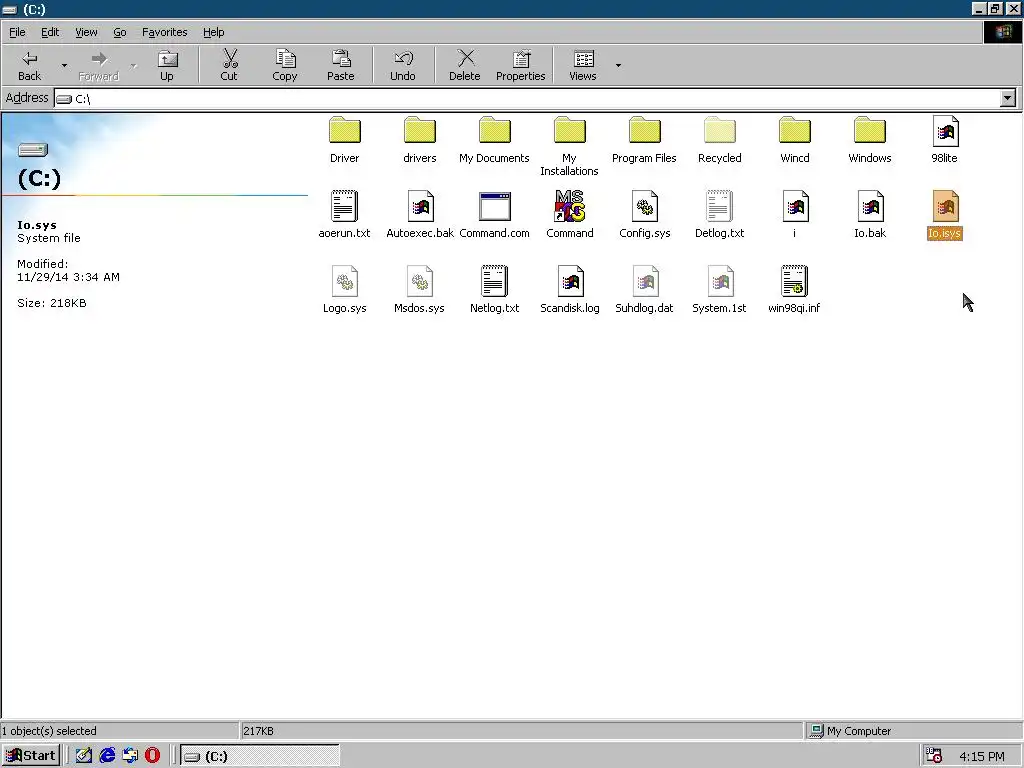Click the Paste toolbar button
Image resolution: width=1024 pixels, height=768 pixels.
pyautogui.click(x=340, y=65)
